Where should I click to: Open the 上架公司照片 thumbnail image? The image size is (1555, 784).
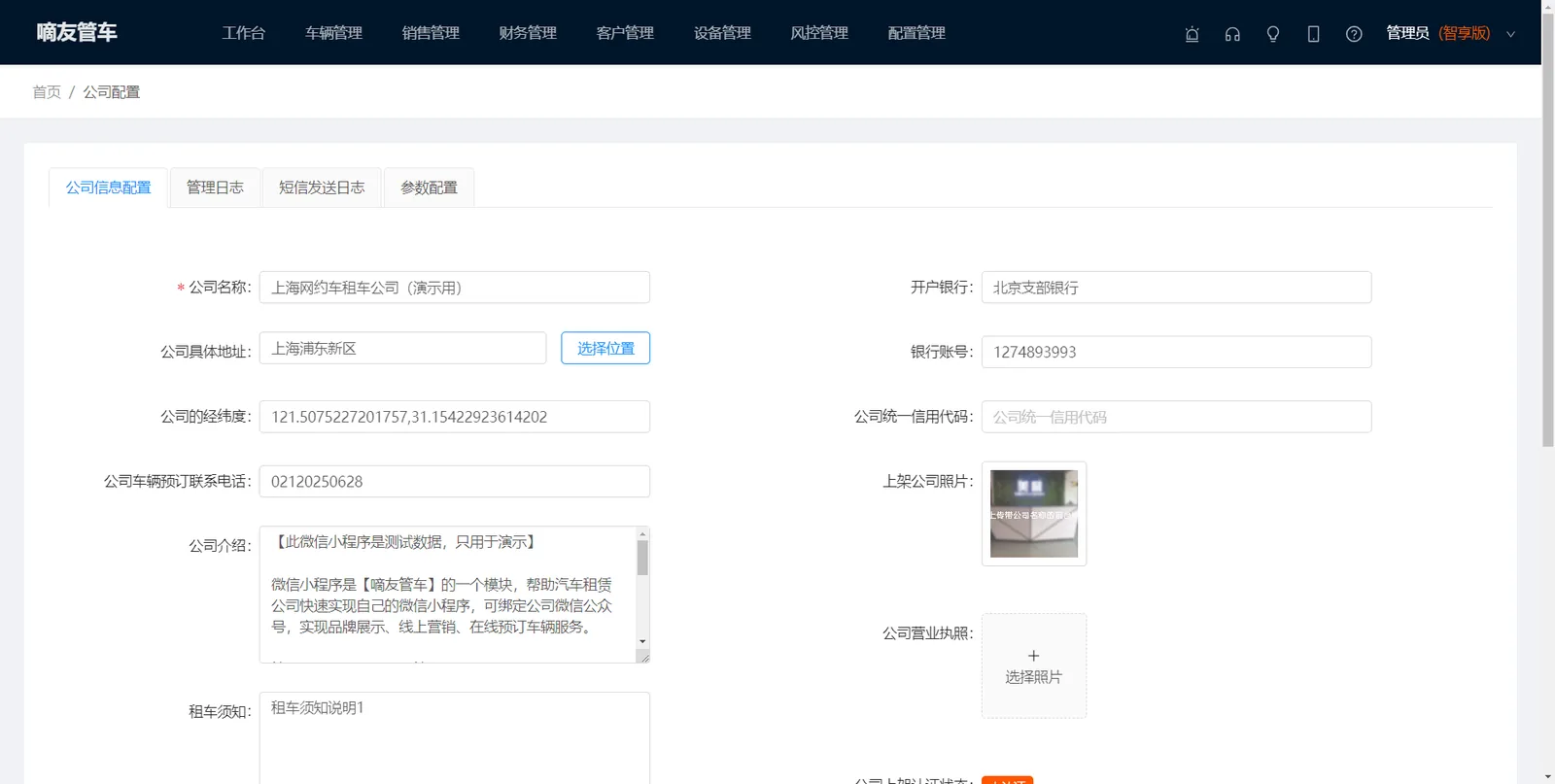pos(1034,514)
